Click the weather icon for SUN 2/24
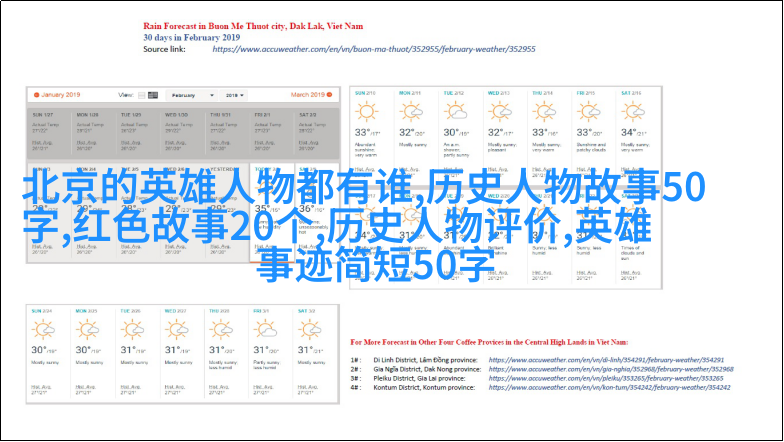This screenshot has height=442, width=784. pos(43,330)
